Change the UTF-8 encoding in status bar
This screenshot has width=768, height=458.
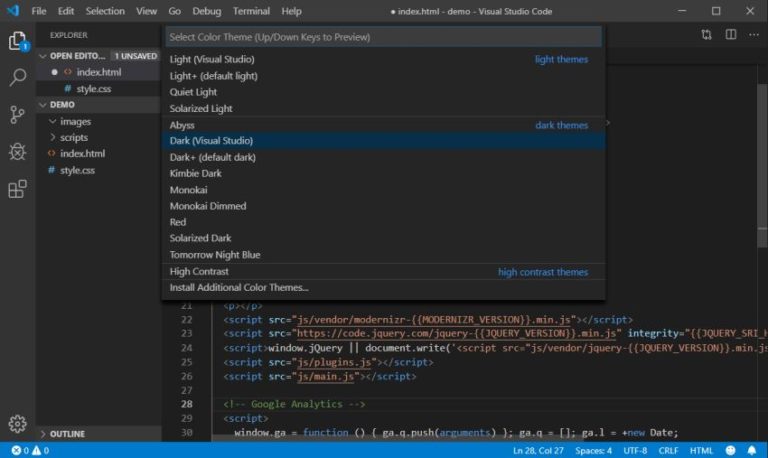pyautogui.click(x=635, y=450)
